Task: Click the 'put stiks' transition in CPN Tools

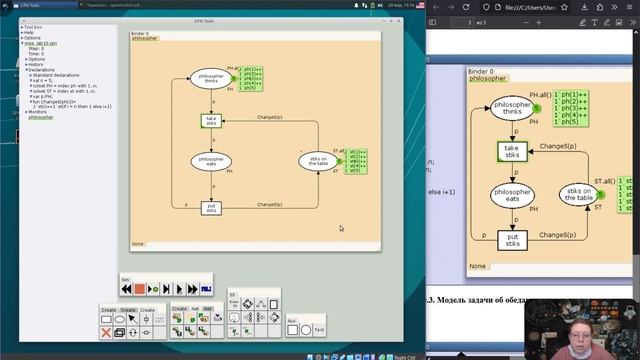Action: [x=211, y=208]
